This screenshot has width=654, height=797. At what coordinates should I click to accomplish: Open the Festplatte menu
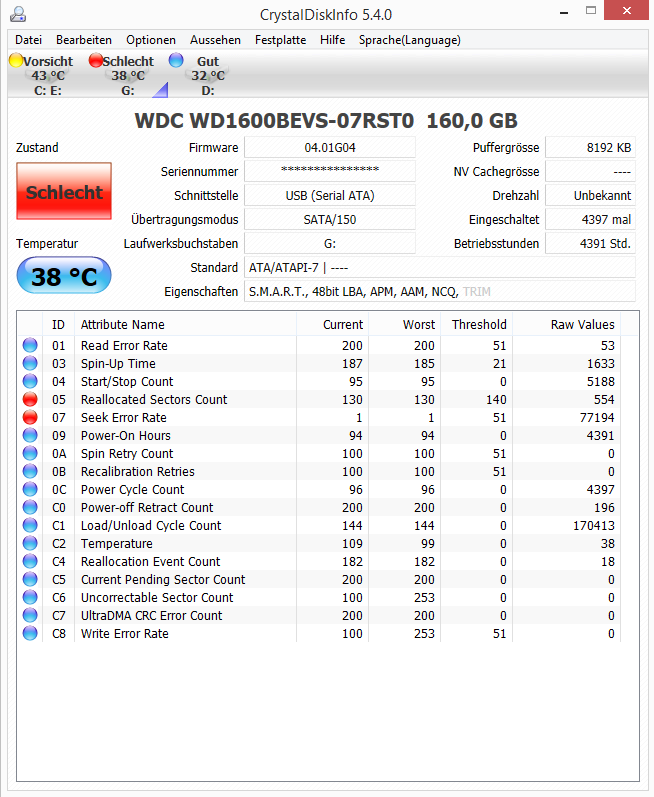[281, 40]
